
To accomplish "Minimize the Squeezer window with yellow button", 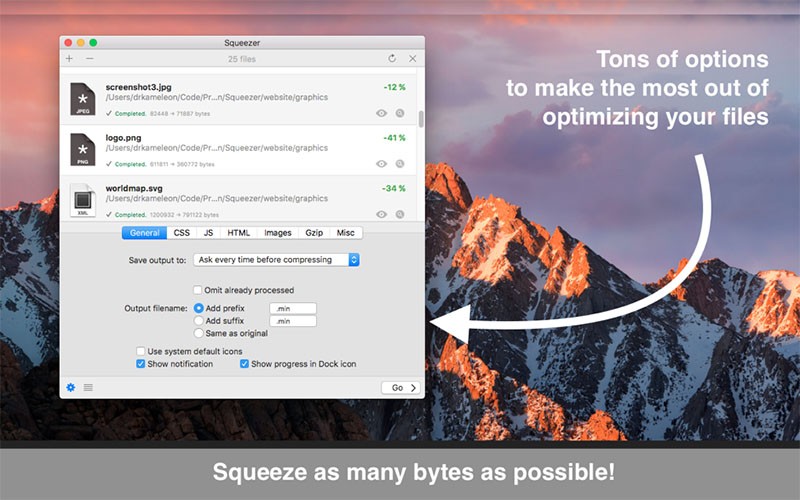I will click(x=81, y=43).
